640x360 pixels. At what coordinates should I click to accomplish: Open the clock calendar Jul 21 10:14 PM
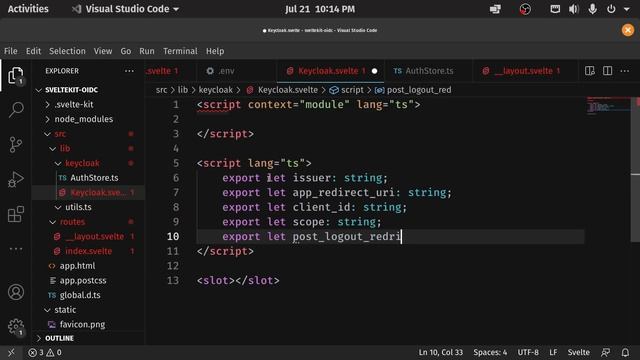[320, 9]
